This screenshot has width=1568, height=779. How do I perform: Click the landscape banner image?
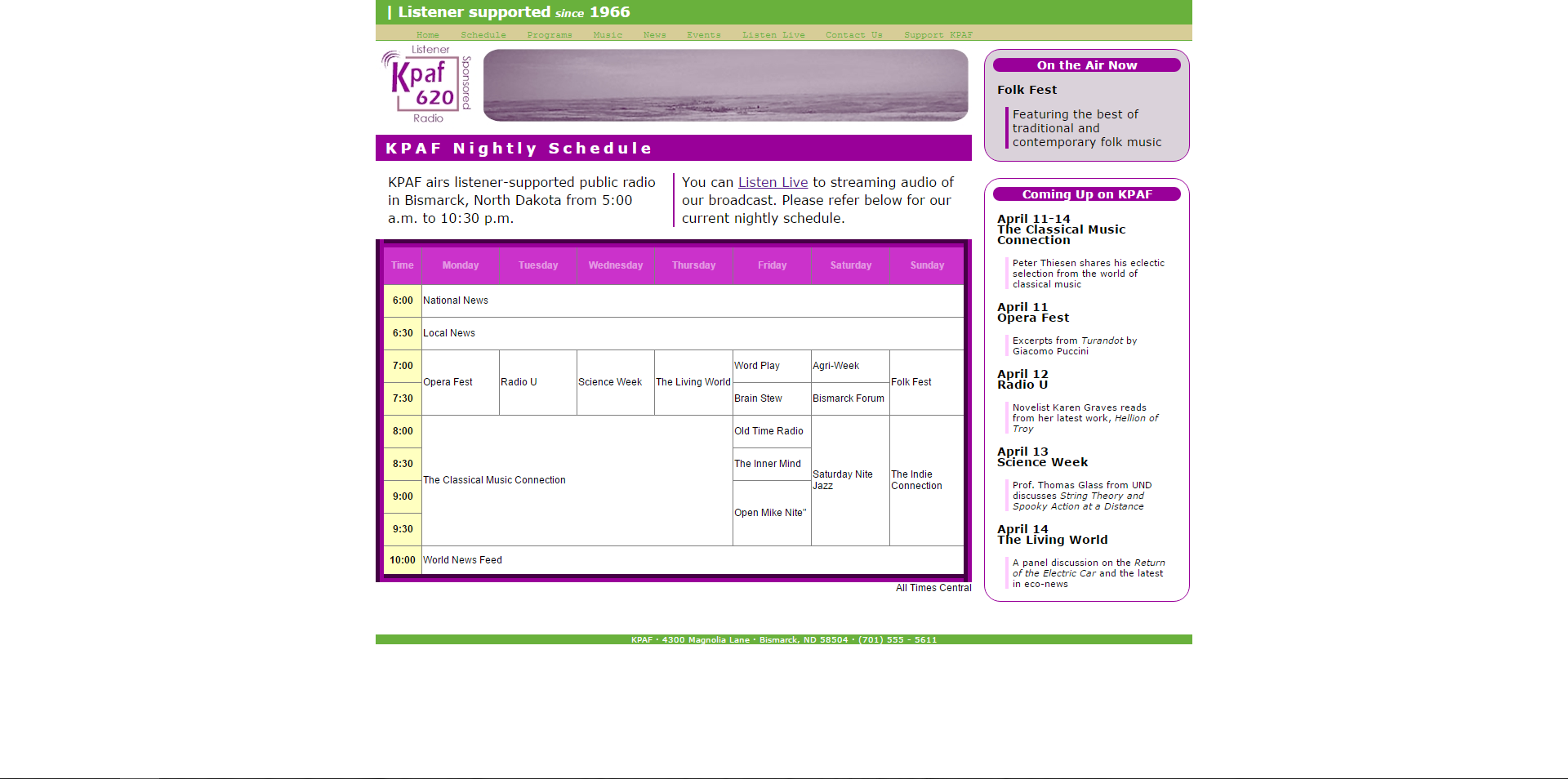(x=726, y=85)
